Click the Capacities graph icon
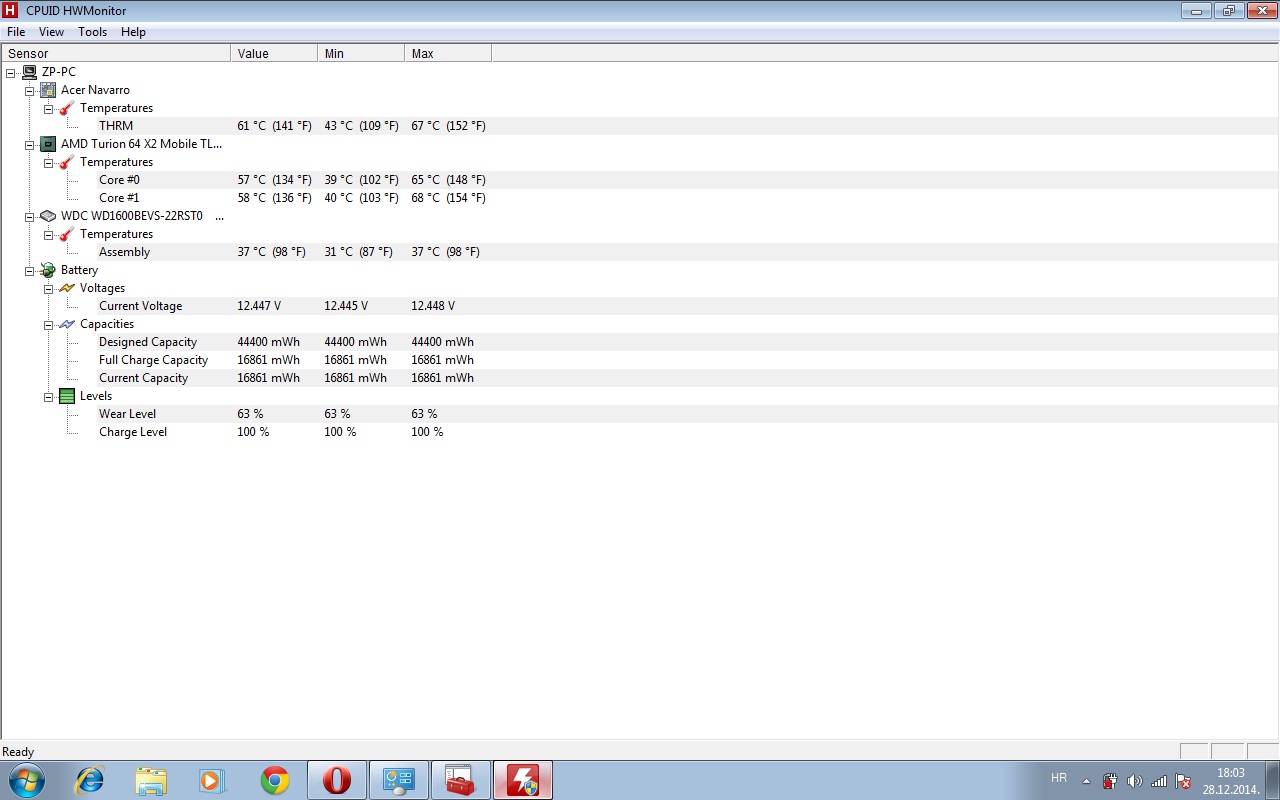 [x=67, y=324]
